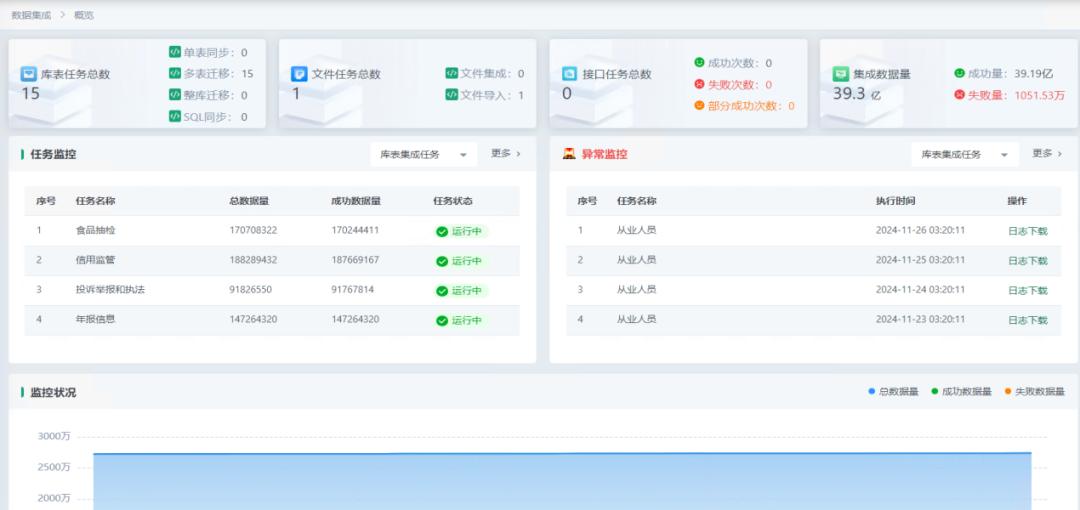Viewport: 1080px width, 510px height.
Task: Click 失败量 value 1051.53万
Action: [1039, 95]
